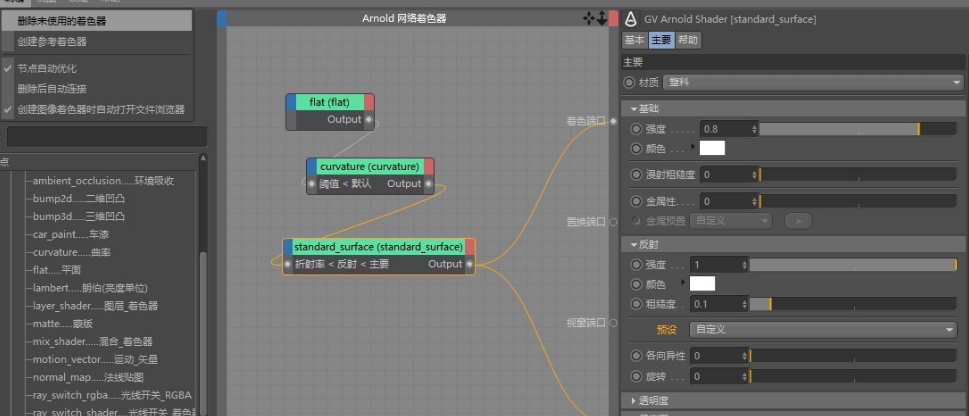Click curvature node's red square

(429, 166)
